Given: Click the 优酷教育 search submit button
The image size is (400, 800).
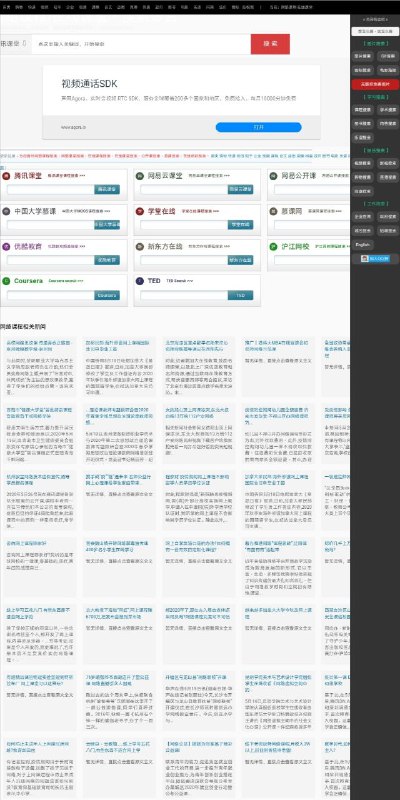Looking at the screenshot, I should [x=107, y=260].
